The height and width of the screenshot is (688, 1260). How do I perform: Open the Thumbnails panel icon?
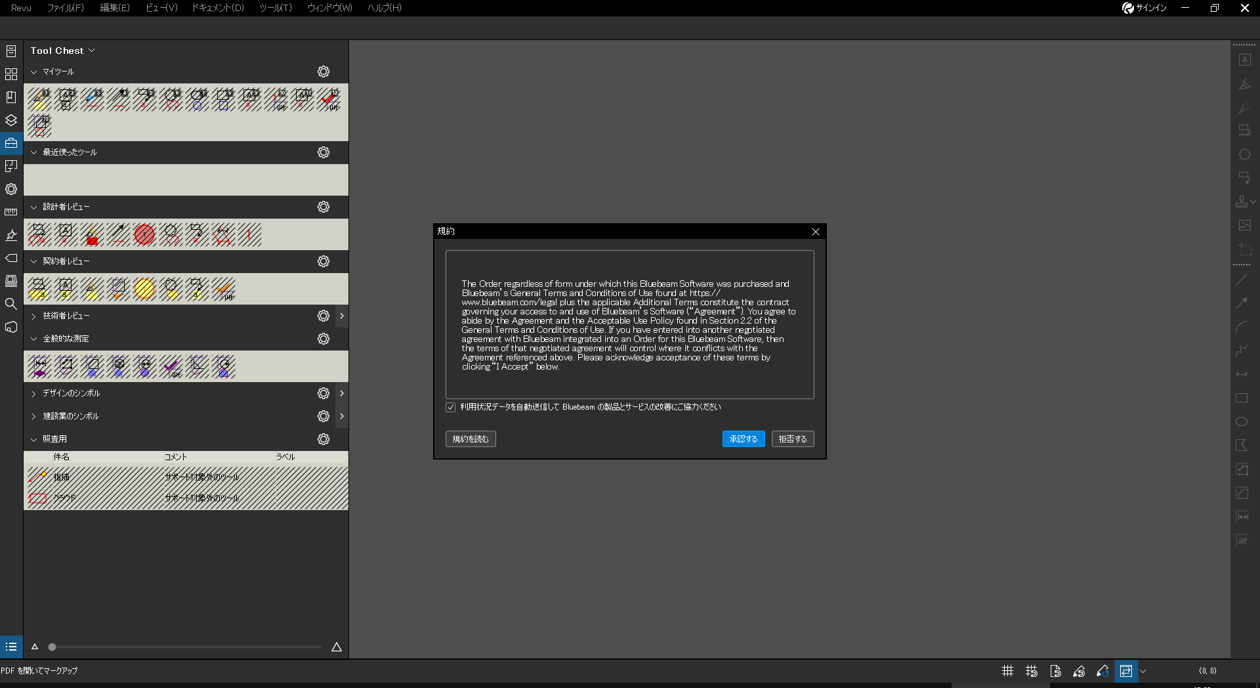11,74
